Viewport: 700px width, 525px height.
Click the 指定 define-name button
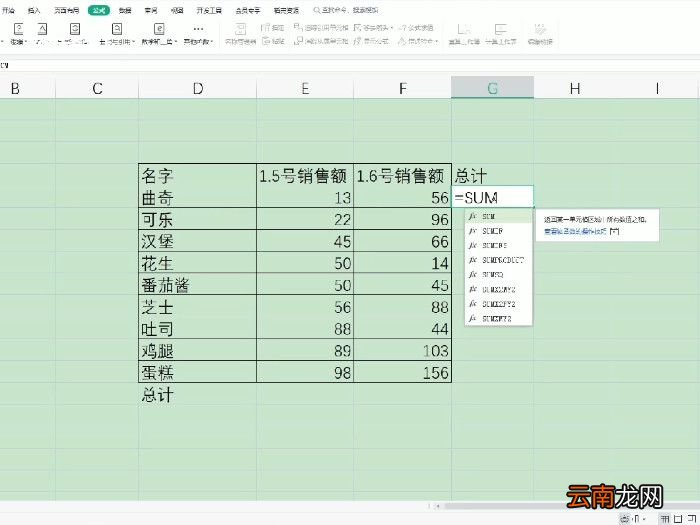point(273,28)
